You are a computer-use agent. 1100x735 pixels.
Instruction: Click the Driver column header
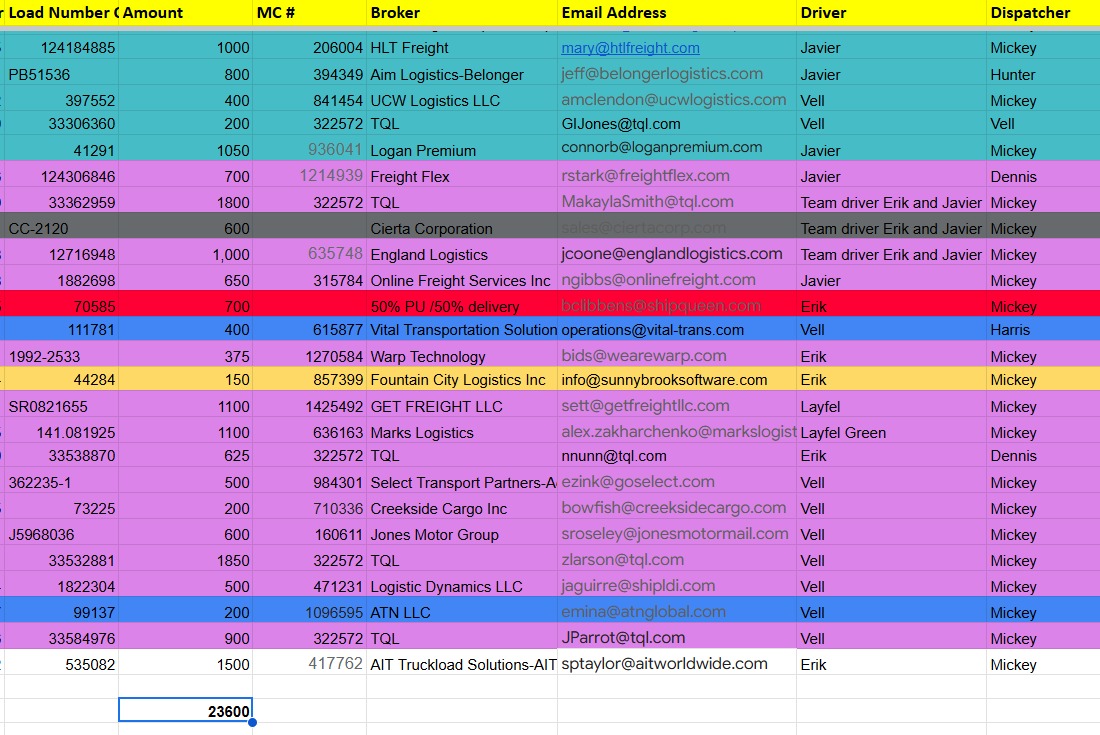click(x=891, y=13)
